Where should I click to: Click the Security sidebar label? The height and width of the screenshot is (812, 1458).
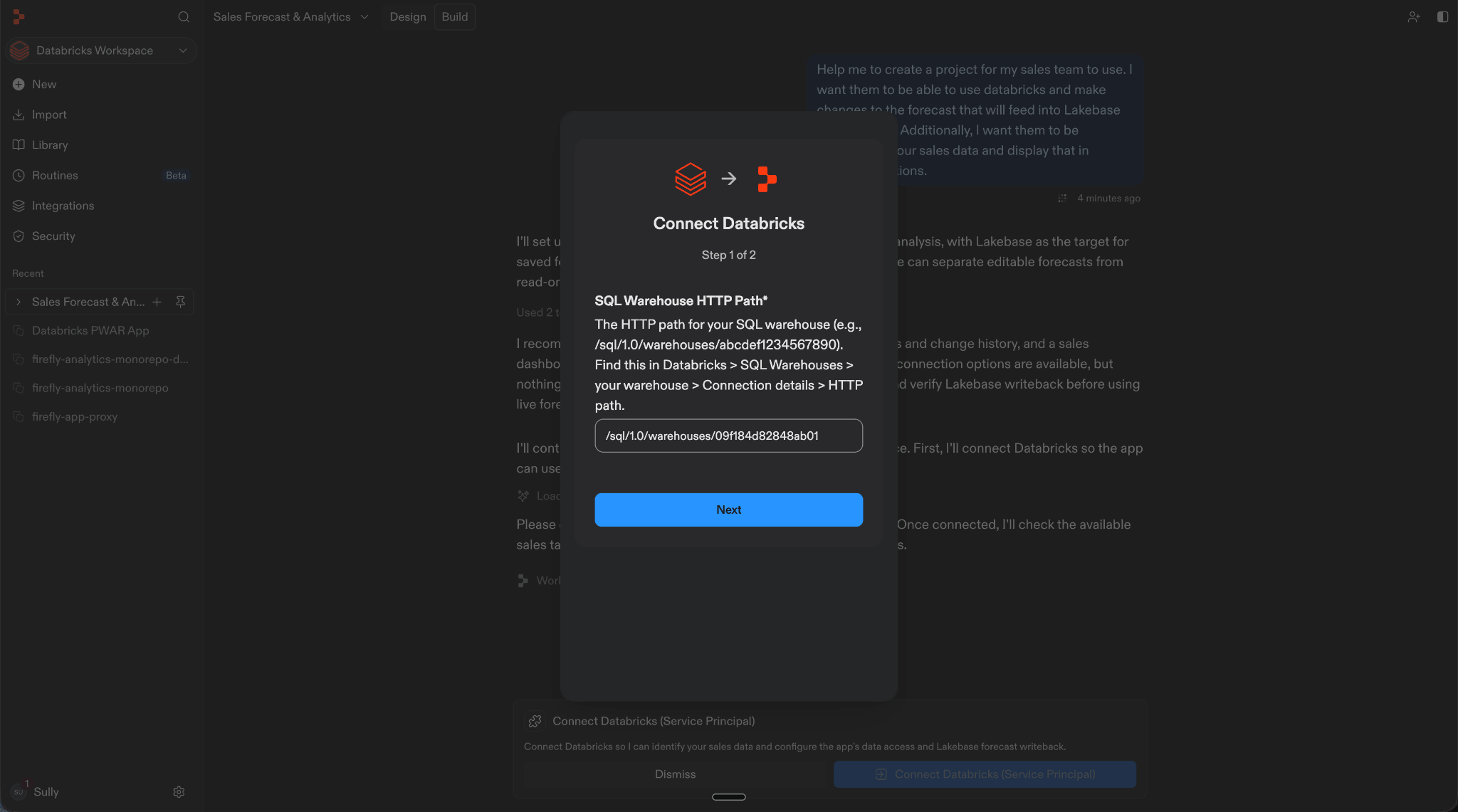pyautogui.click(x=53, y=236)
